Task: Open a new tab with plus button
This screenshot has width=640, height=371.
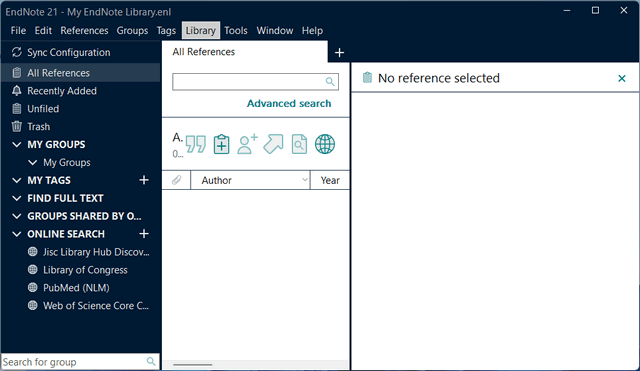Action: (339, 53)
